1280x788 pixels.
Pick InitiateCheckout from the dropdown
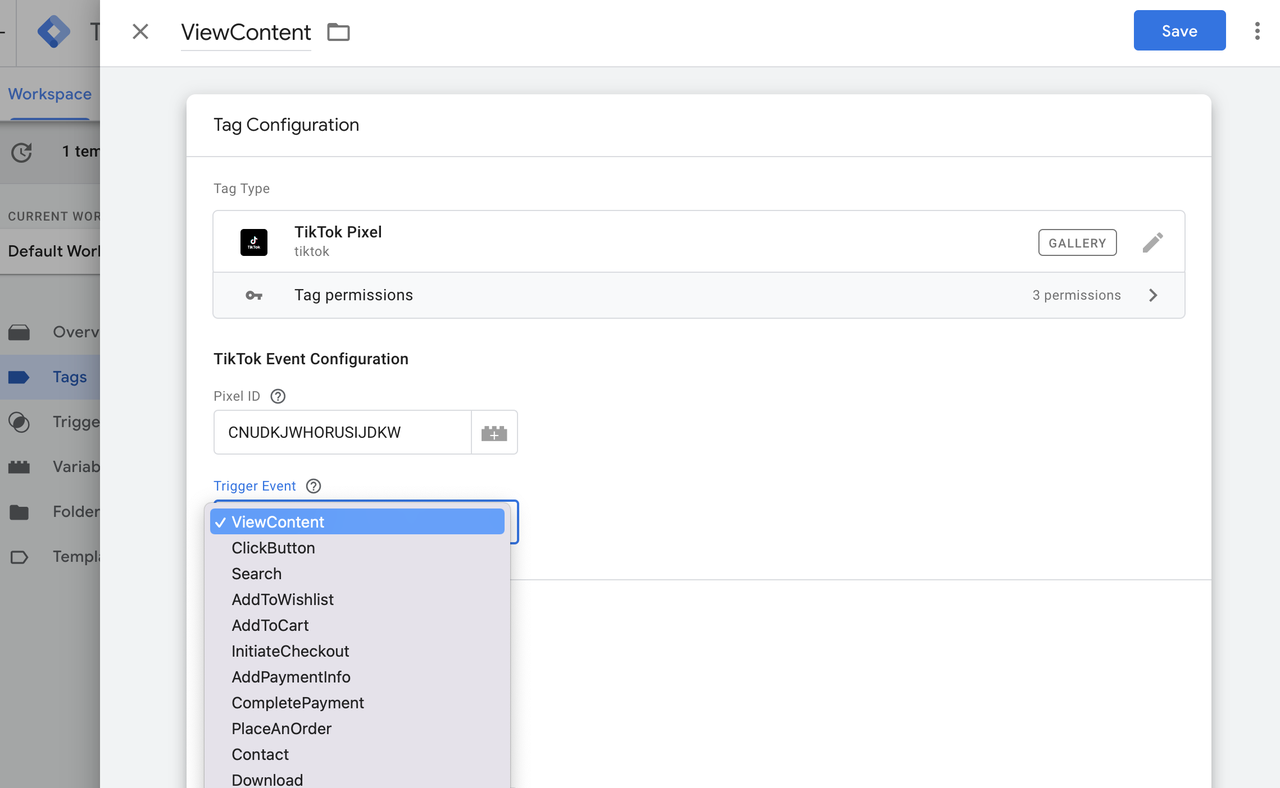[x=357, y=651]
